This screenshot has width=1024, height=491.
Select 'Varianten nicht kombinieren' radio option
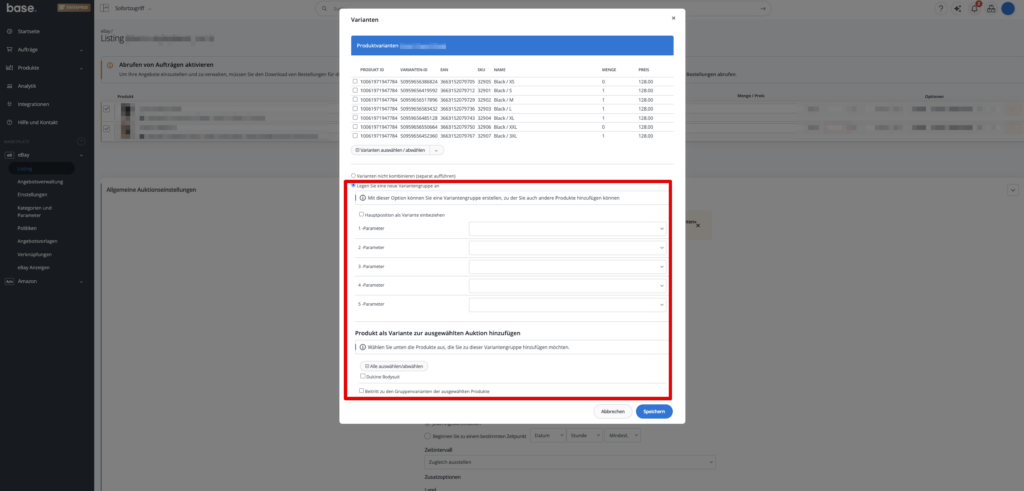(x=353, y=176)
